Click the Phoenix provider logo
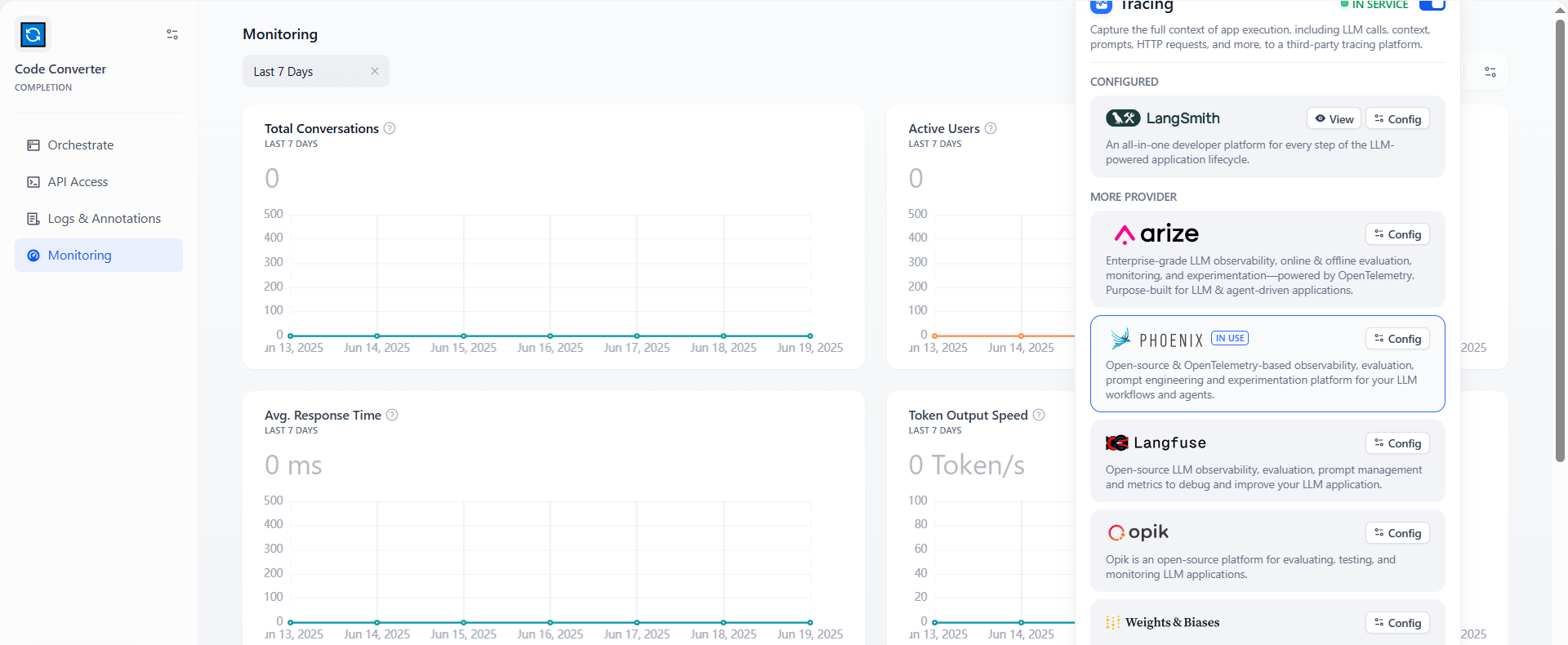 (x=1156, y=340)
